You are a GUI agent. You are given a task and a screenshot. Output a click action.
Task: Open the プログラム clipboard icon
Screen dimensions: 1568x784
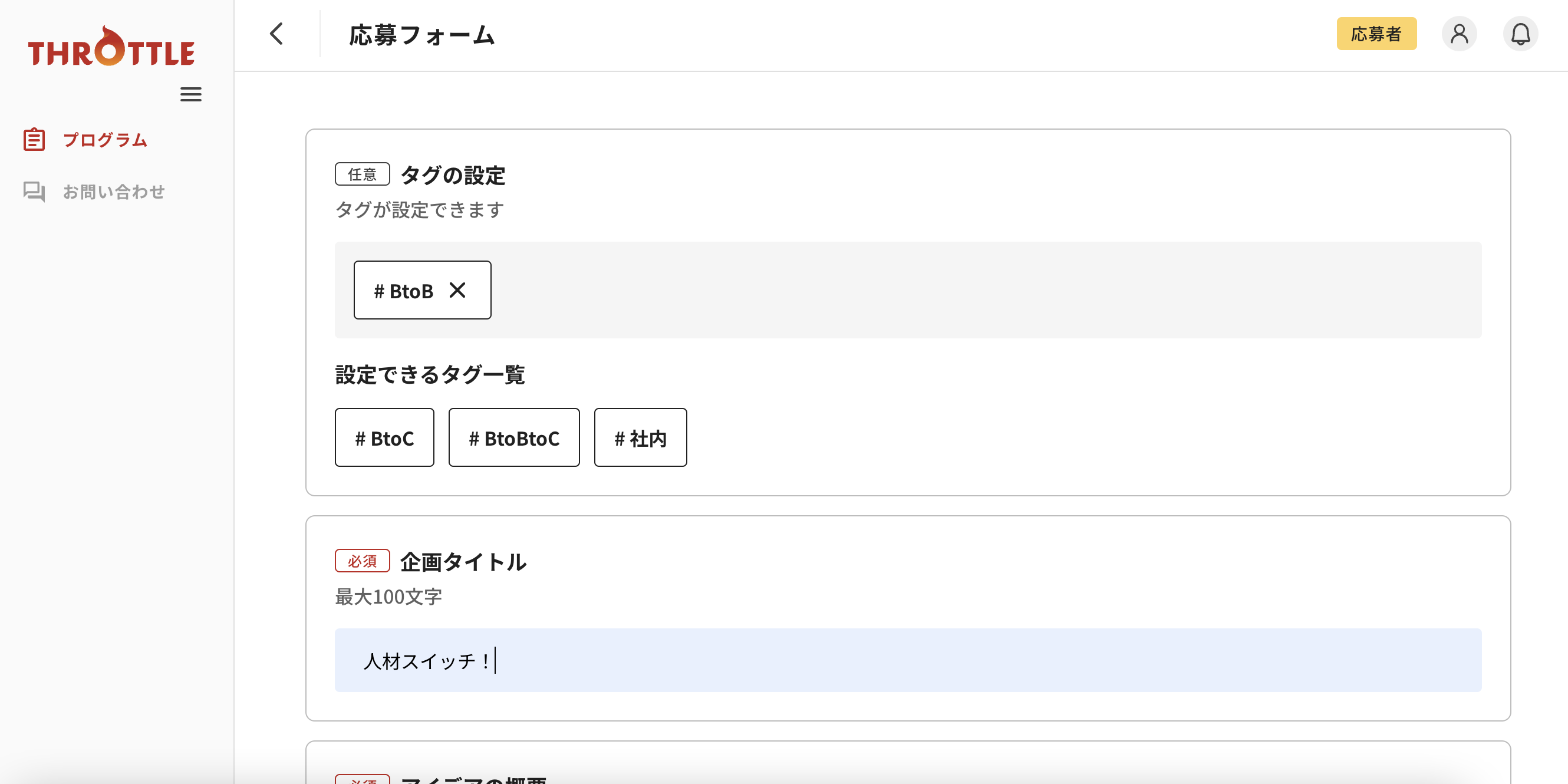tap(34, 139)
